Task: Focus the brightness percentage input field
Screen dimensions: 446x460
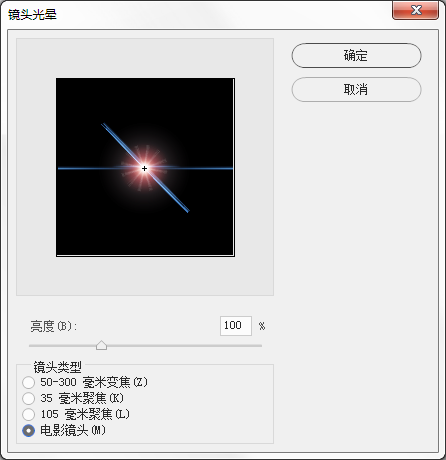Action: (x=236, y=326)
